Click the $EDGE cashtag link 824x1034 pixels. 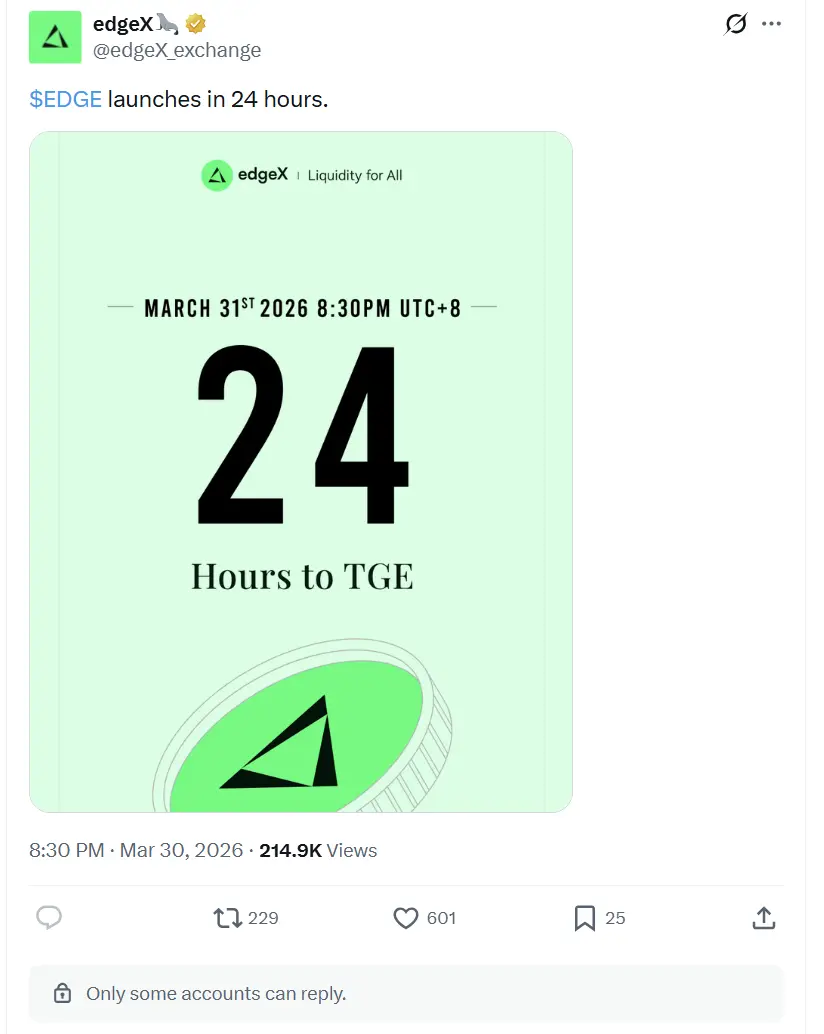[66, 99]
